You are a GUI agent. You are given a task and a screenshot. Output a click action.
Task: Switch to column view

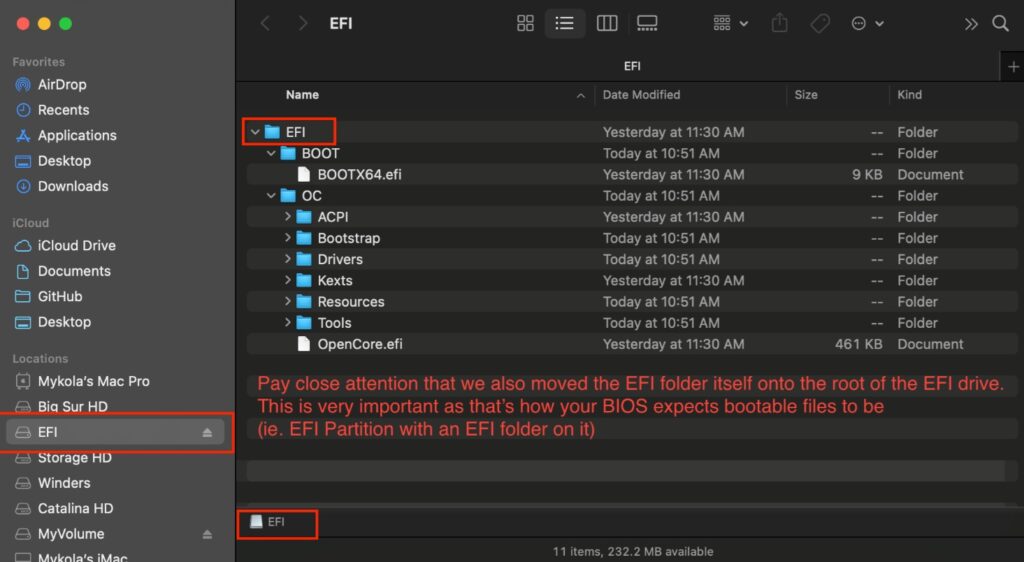[x=607, y=23]
